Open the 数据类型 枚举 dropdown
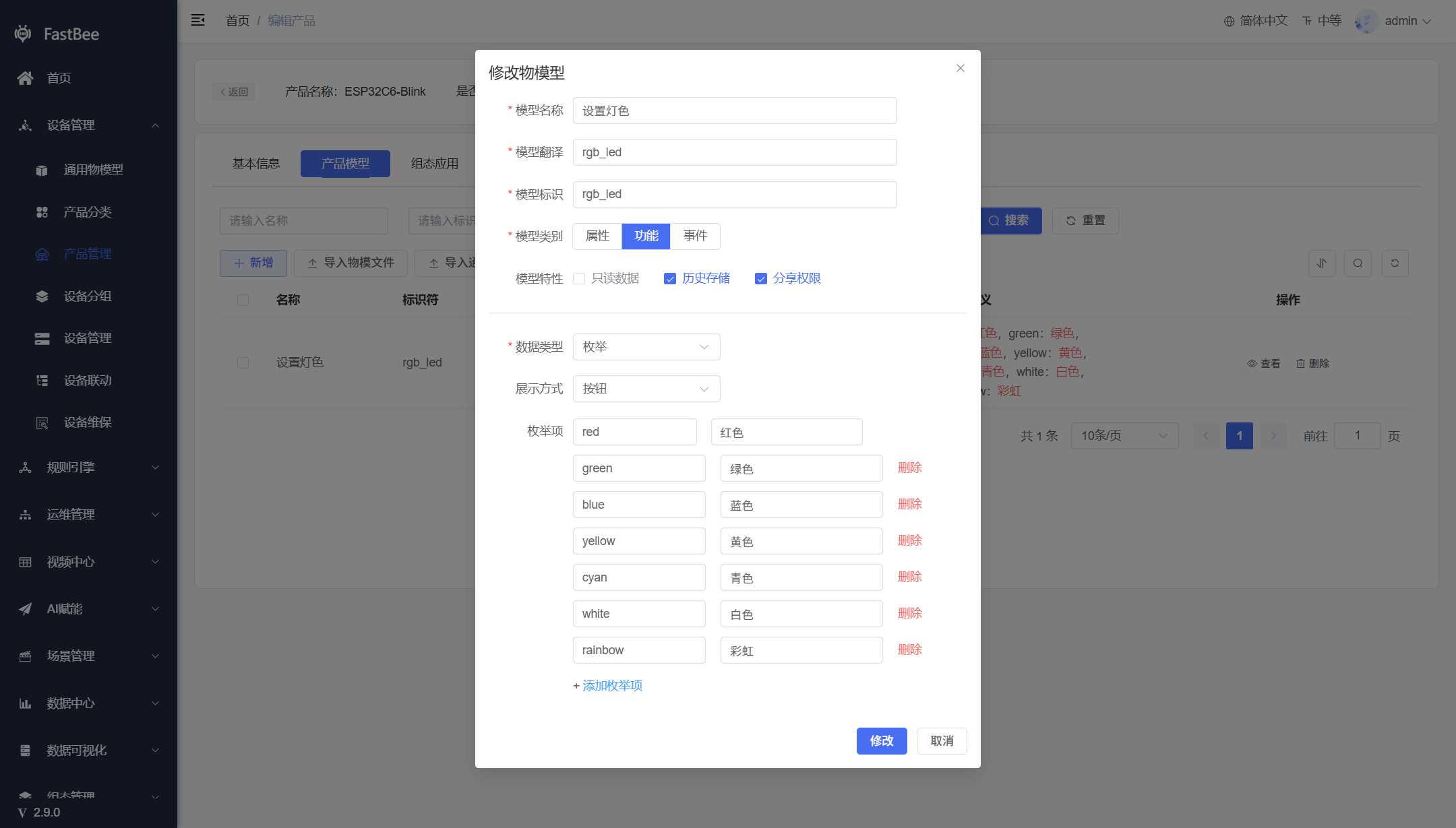Screen dimensions: 1456x828 646,347
